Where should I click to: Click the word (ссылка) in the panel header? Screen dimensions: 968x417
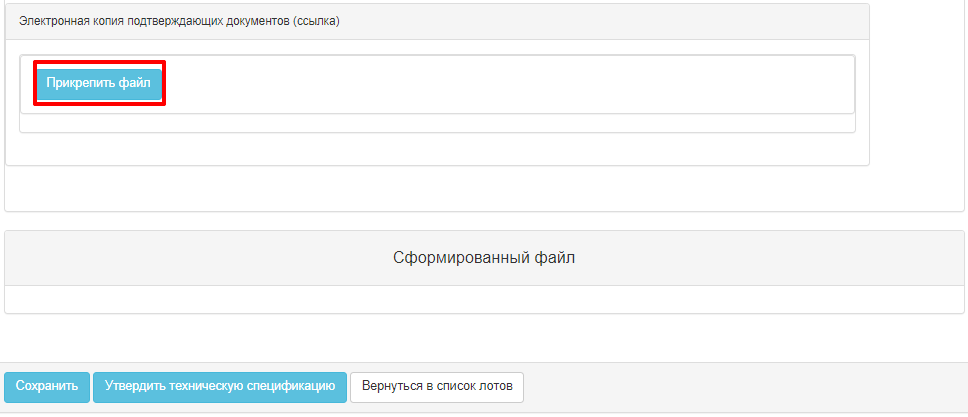[x=317, y=22]
